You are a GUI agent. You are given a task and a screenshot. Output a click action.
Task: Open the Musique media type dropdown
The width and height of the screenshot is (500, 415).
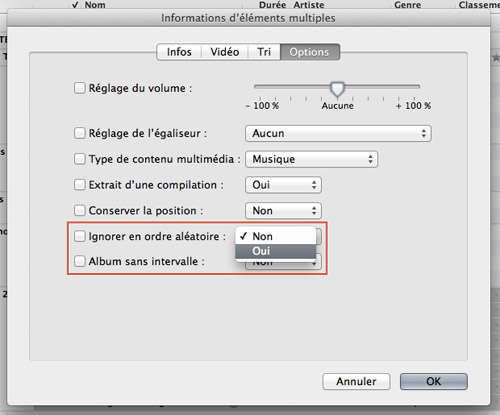coord(311,159)
